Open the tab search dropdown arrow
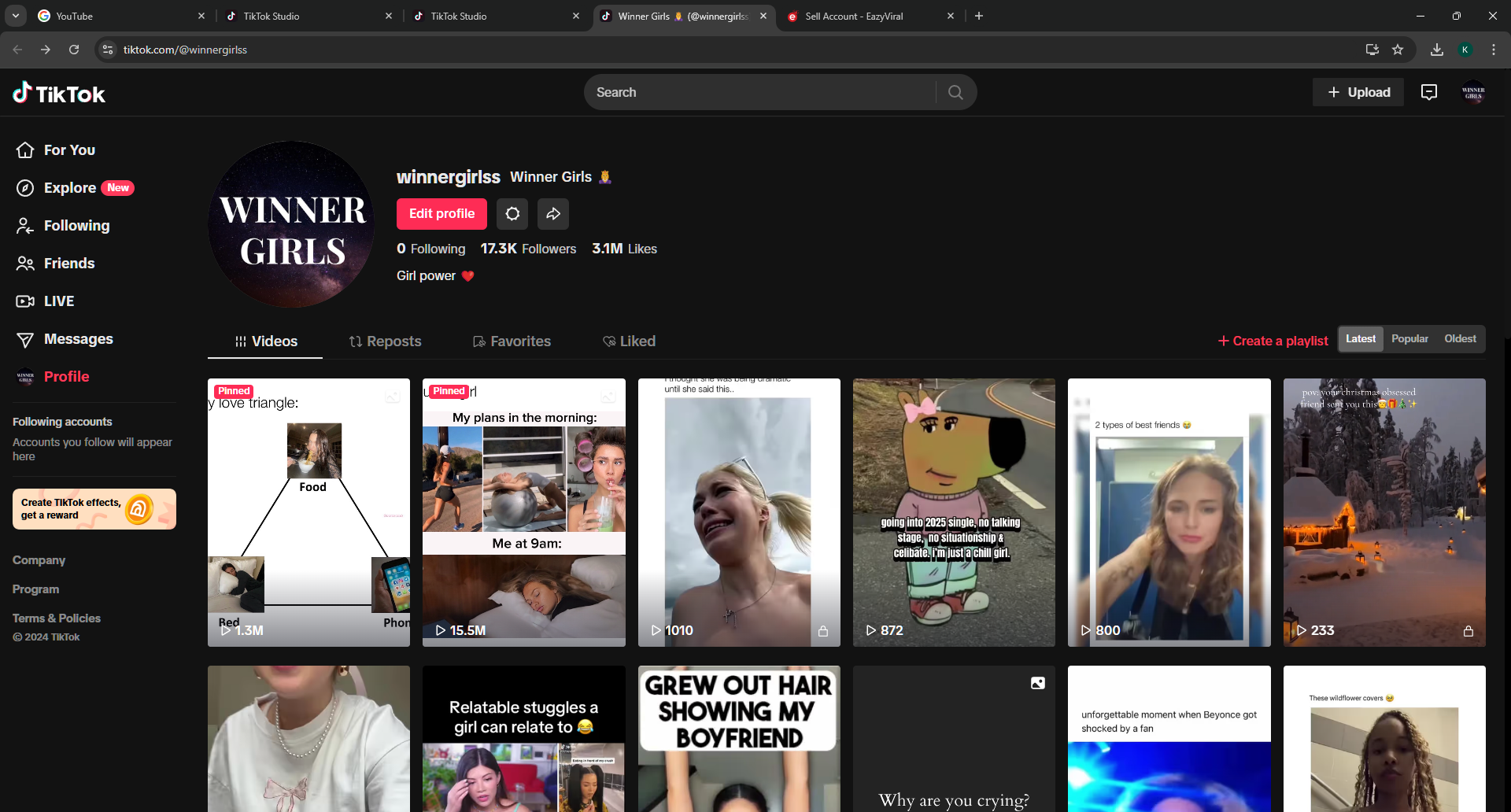The height and width of the screenshot is (812, 1511). click(x=16, y=16)
